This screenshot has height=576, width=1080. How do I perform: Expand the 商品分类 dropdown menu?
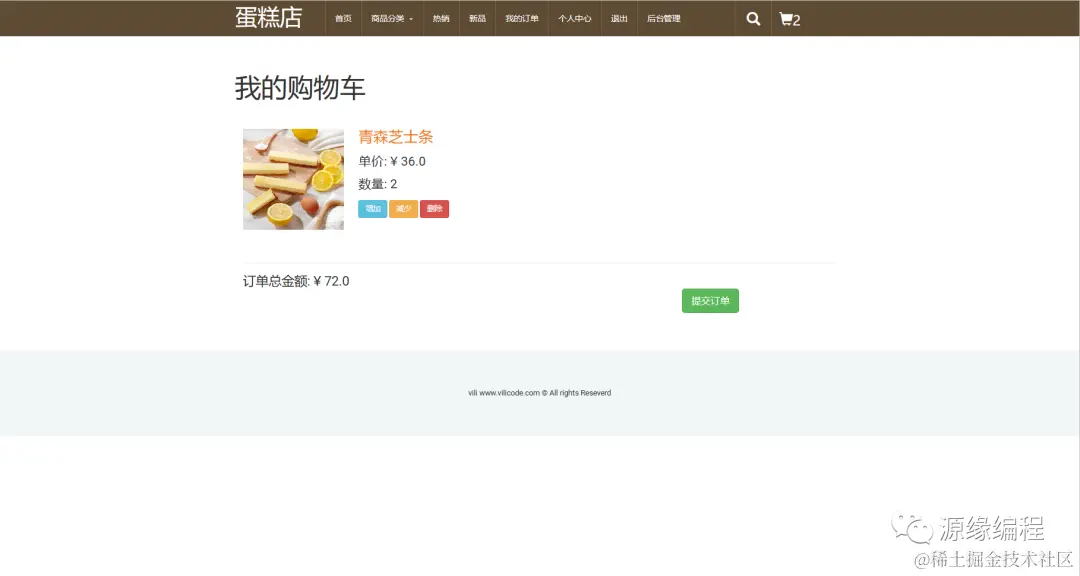389,18
